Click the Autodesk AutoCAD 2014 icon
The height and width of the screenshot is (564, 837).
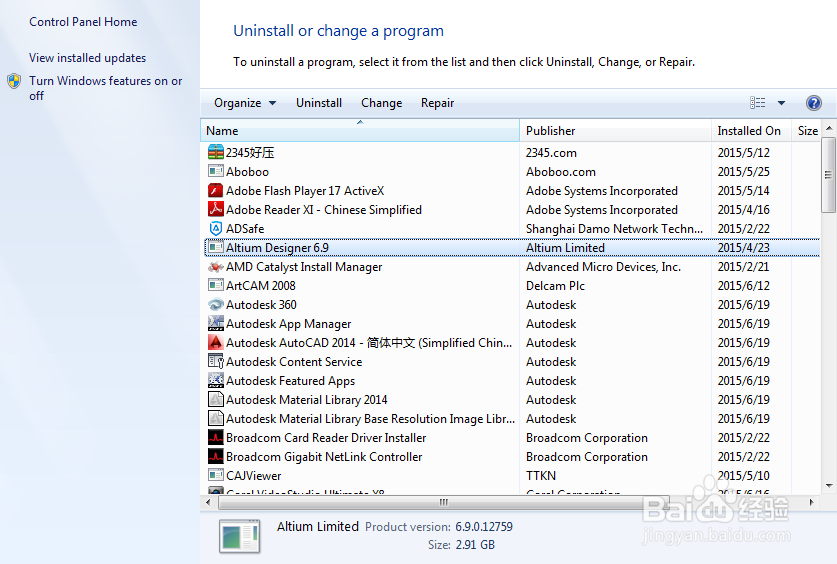pos(216,343)
